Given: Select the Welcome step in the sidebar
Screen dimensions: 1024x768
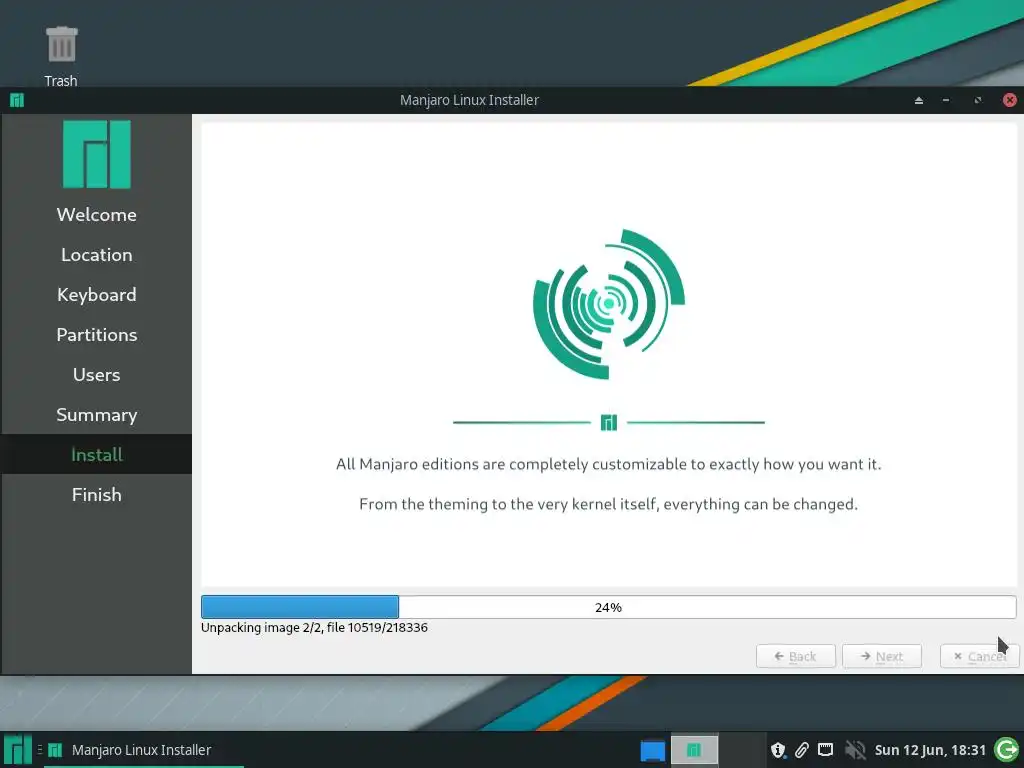Looking at the screenshot, I should 97,215.
